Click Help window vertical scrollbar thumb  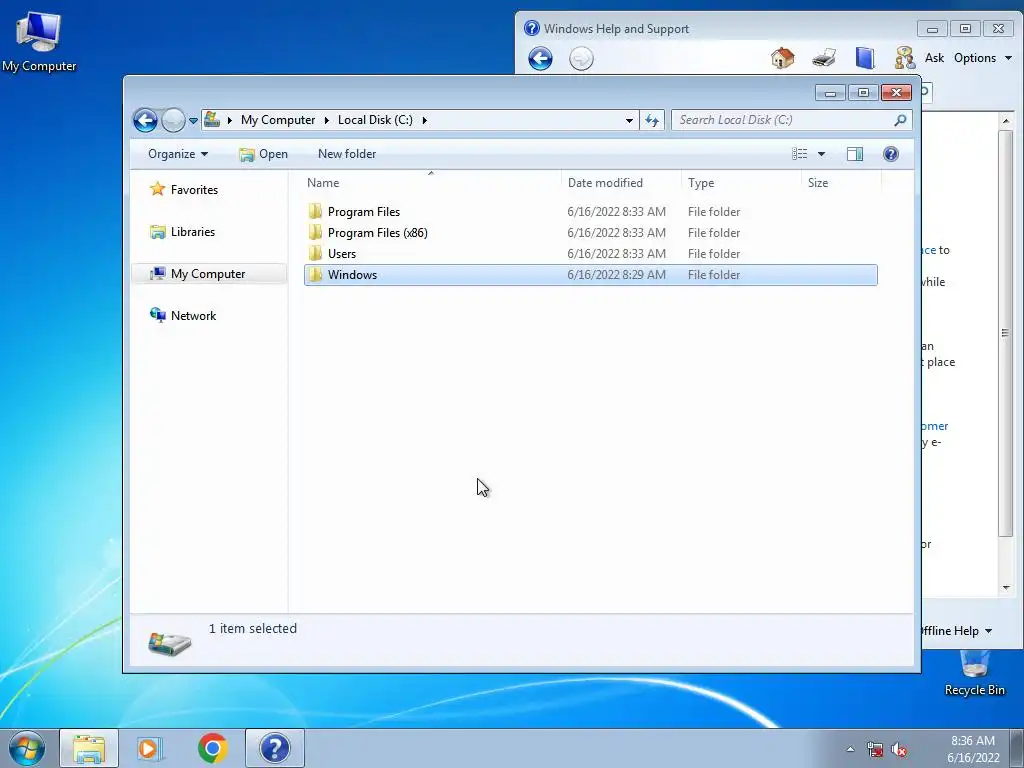pyautogui.click(x=1005, y=333)
